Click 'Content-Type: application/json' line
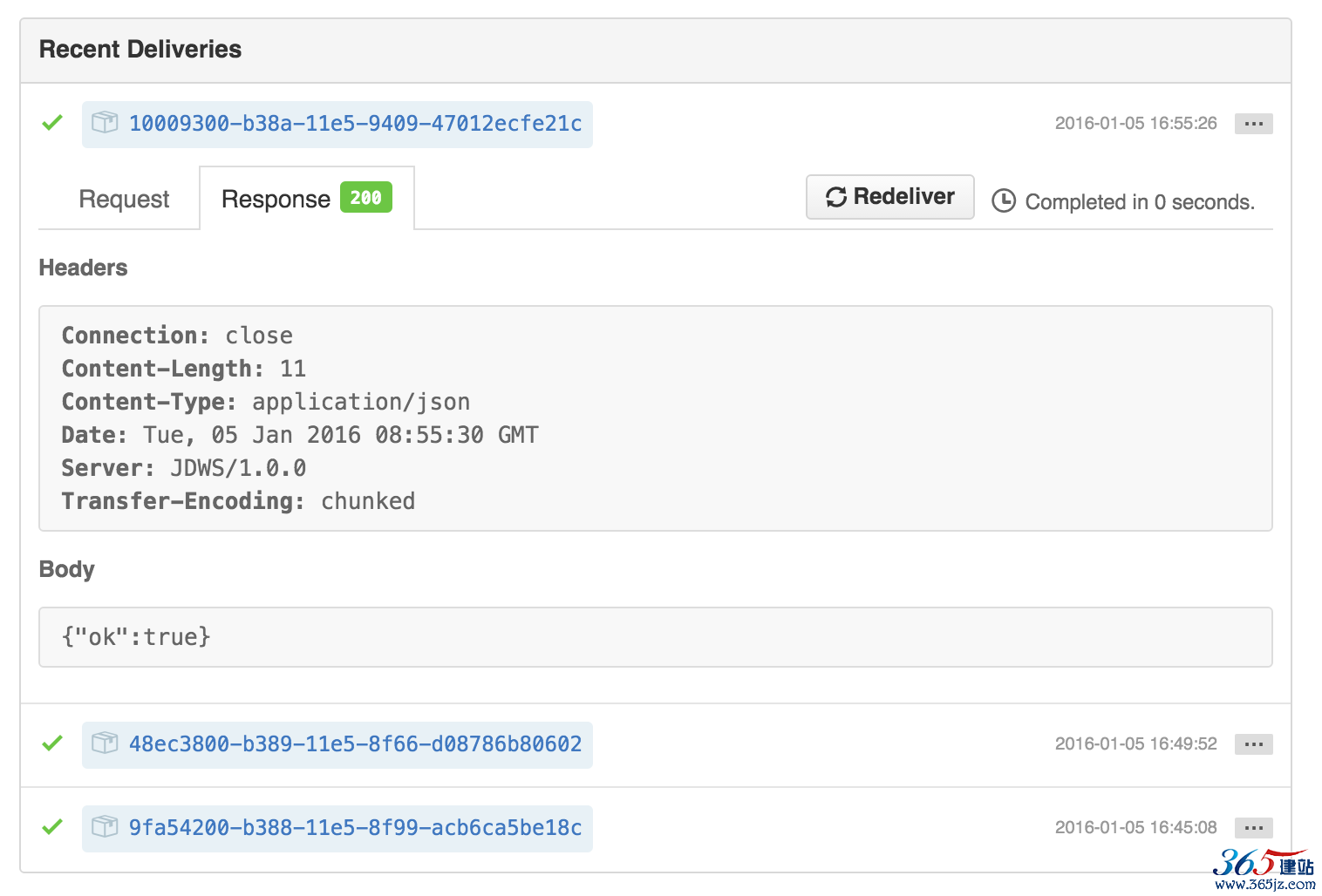This screenshot has width=1322, height=896. 266,402
